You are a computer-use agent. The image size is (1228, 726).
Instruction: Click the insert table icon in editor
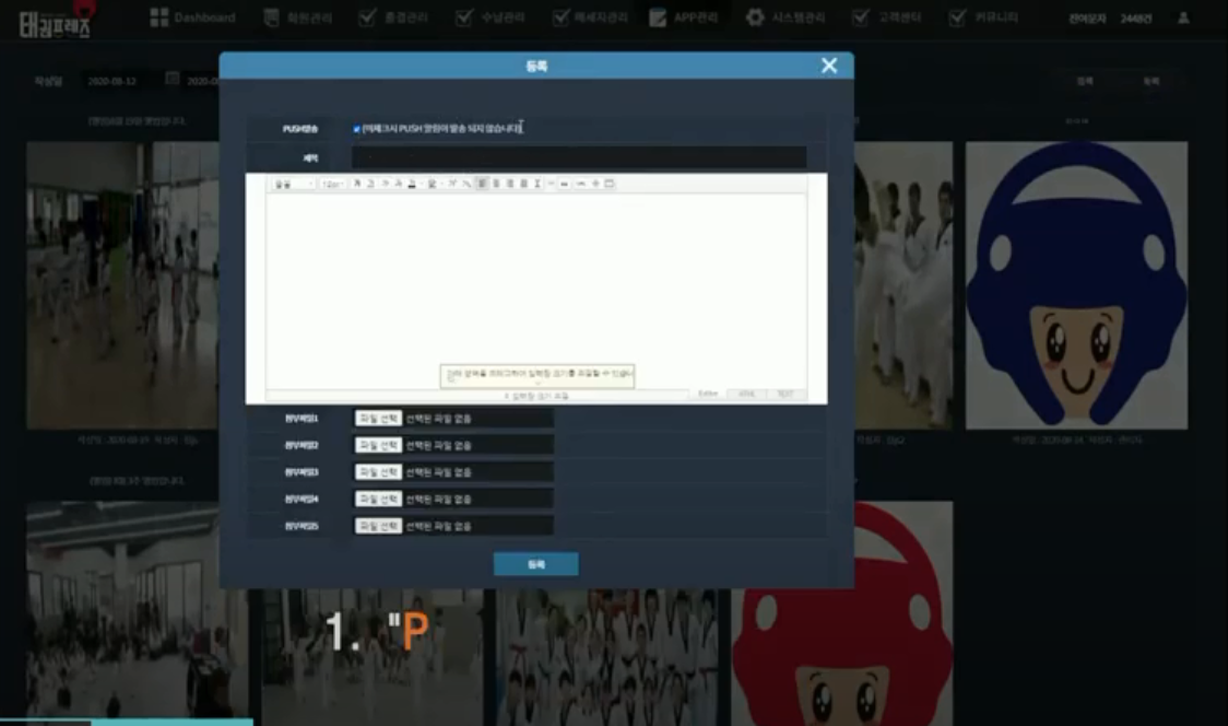tap(609, 184)
